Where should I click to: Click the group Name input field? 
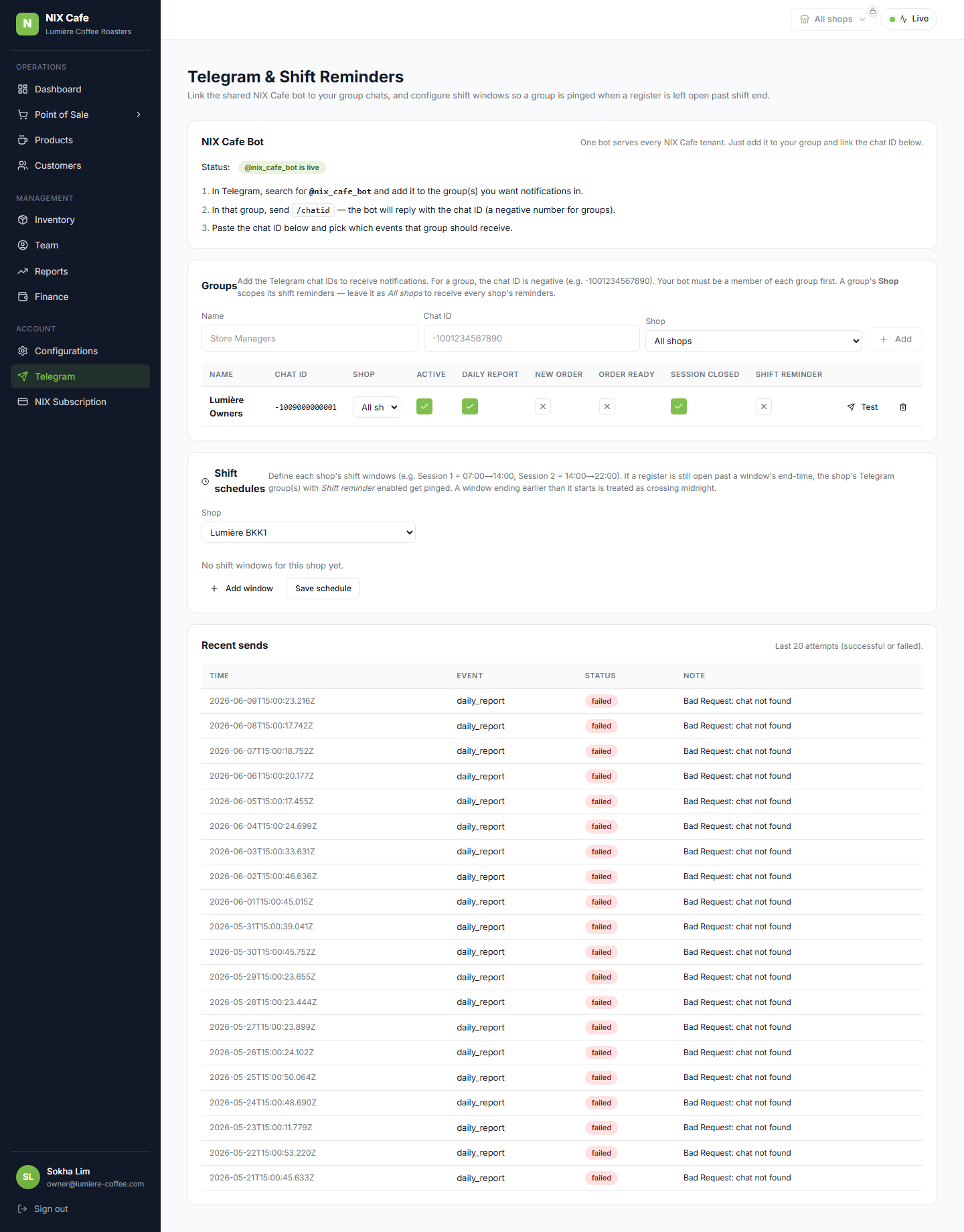click(310, 338)
